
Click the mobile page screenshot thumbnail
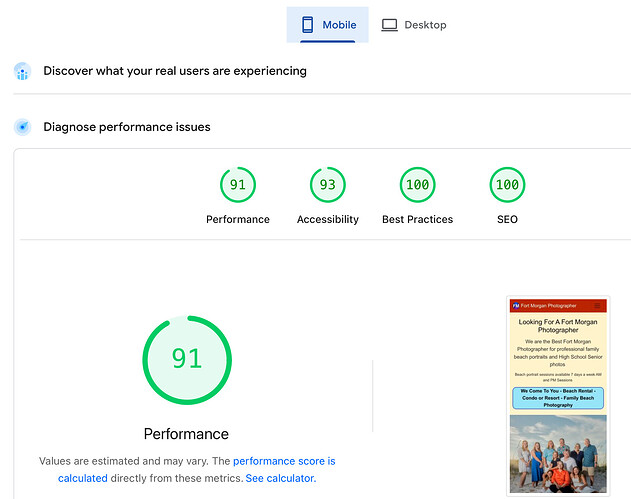coord(558,396)
